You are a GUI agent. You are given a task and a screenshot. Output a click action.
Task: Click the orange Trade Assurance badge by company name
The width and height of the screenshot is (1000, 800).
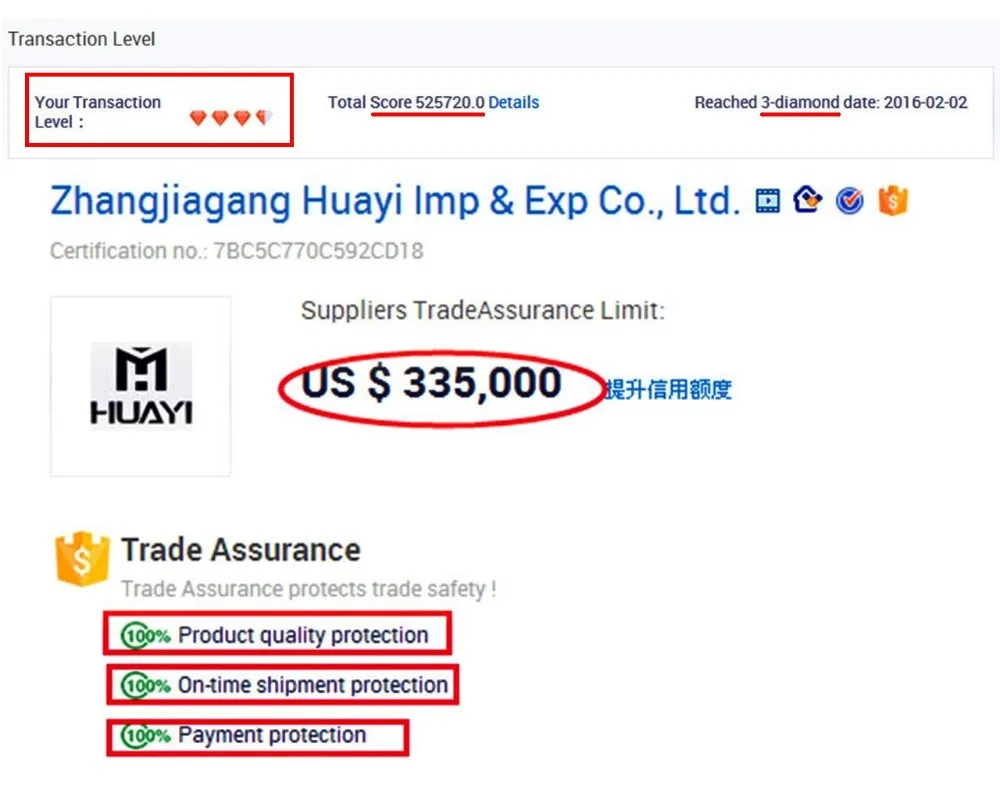[x=893, y=201]
